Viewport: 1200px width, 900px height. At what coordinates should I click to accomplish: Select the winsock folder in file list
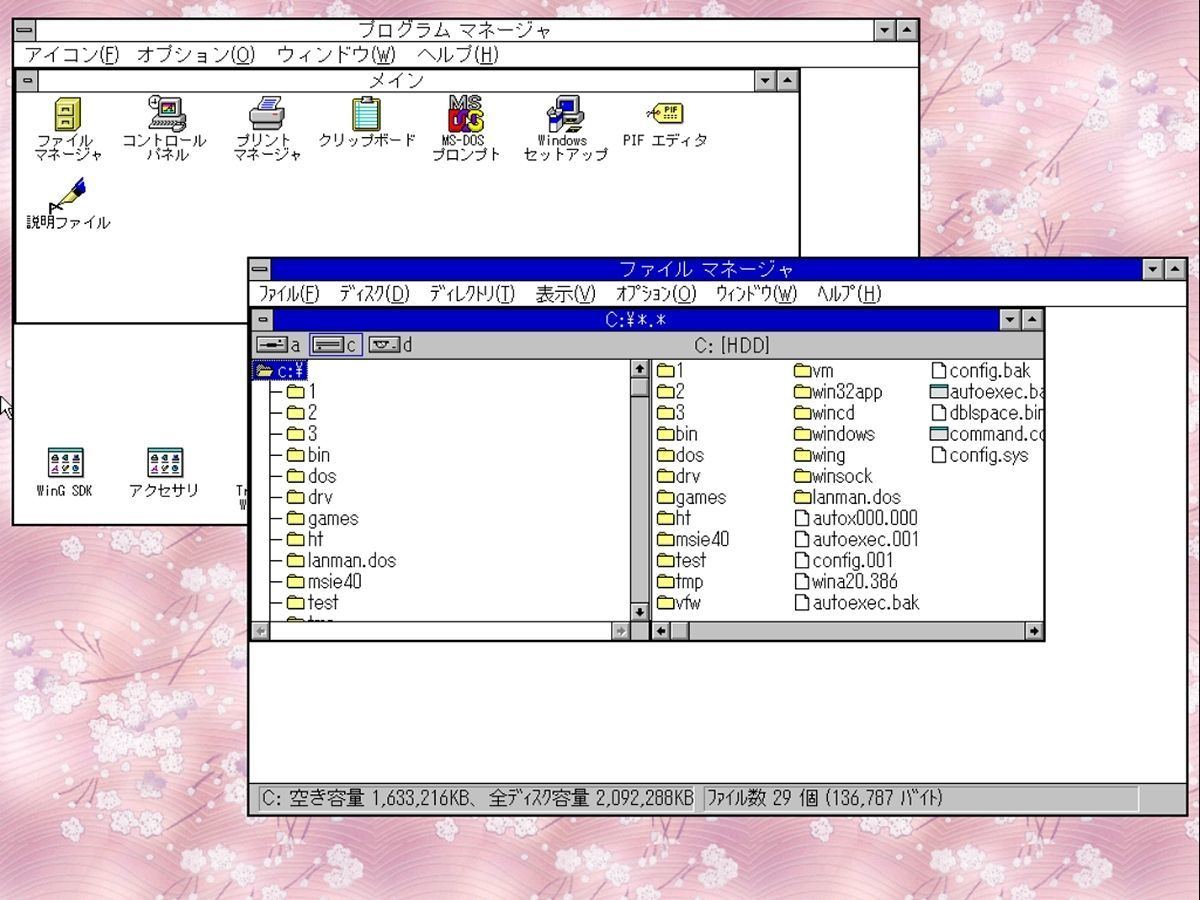[833, 476]
